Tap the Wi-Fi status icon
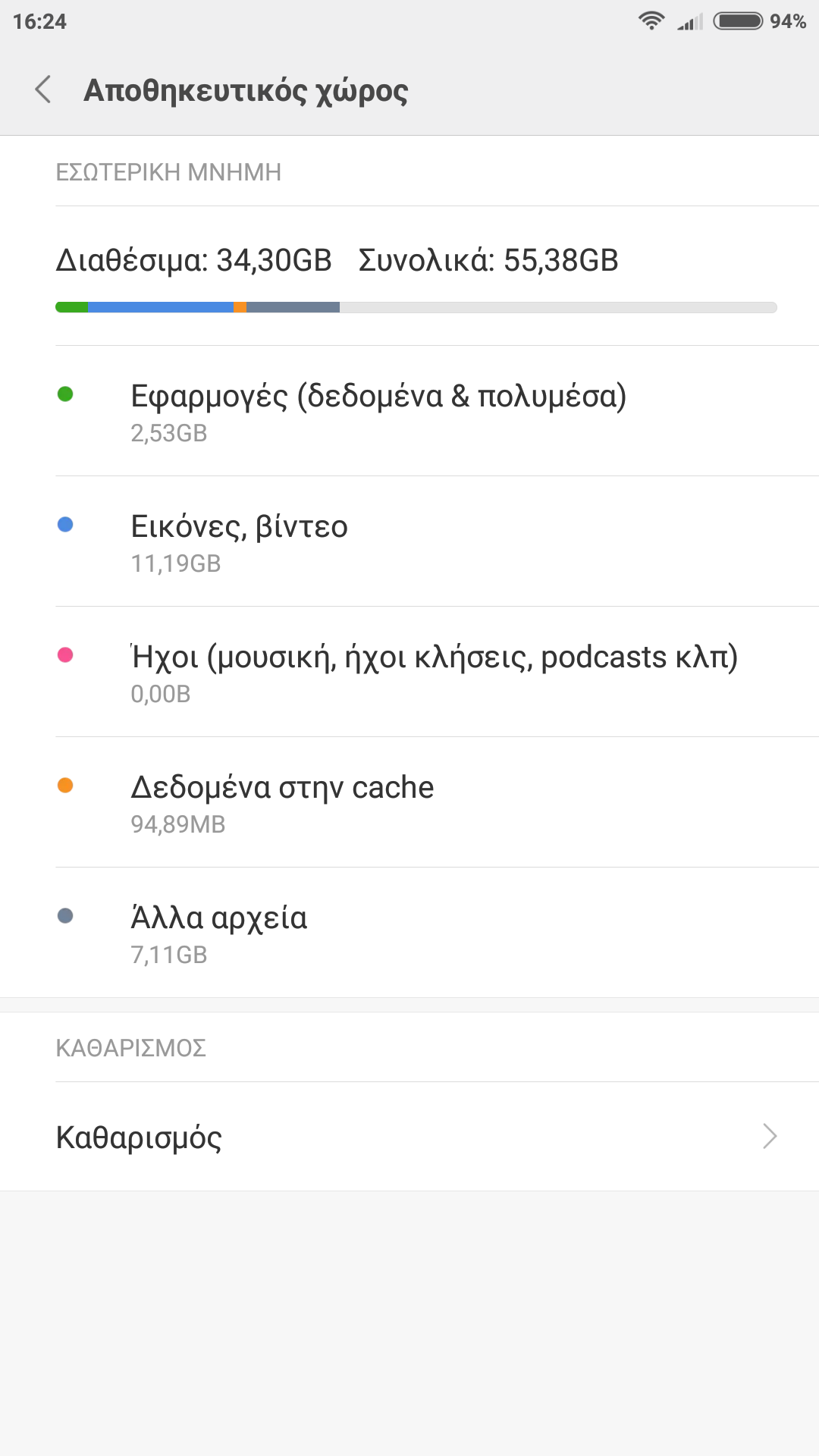The height and width of the screenshot is (1456, 819). tap(651, 21)
